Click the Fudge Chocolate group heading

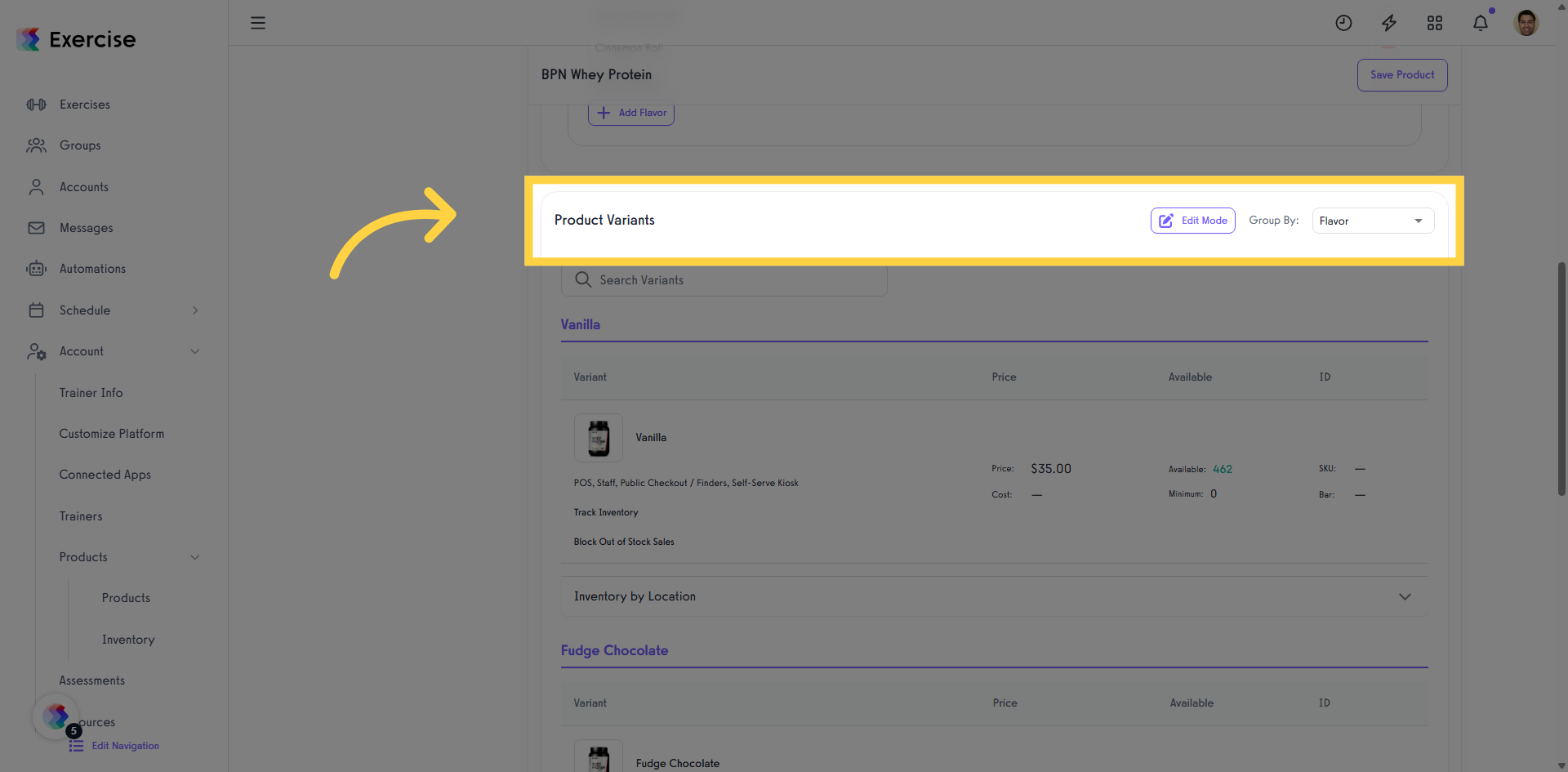615,650
